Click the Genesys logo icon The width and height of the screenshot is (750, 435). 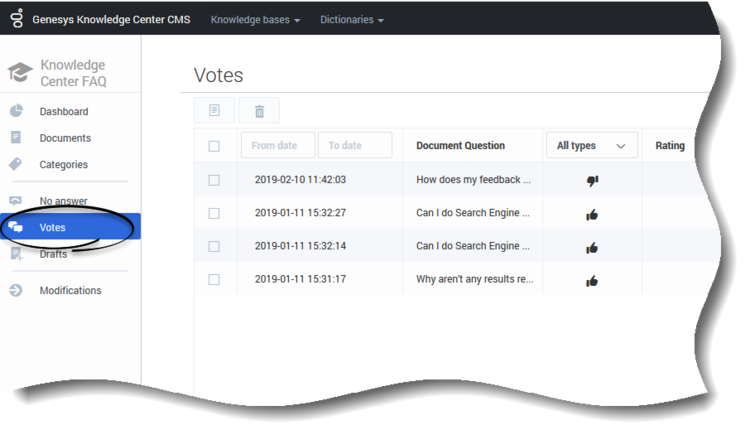(17, 18)
